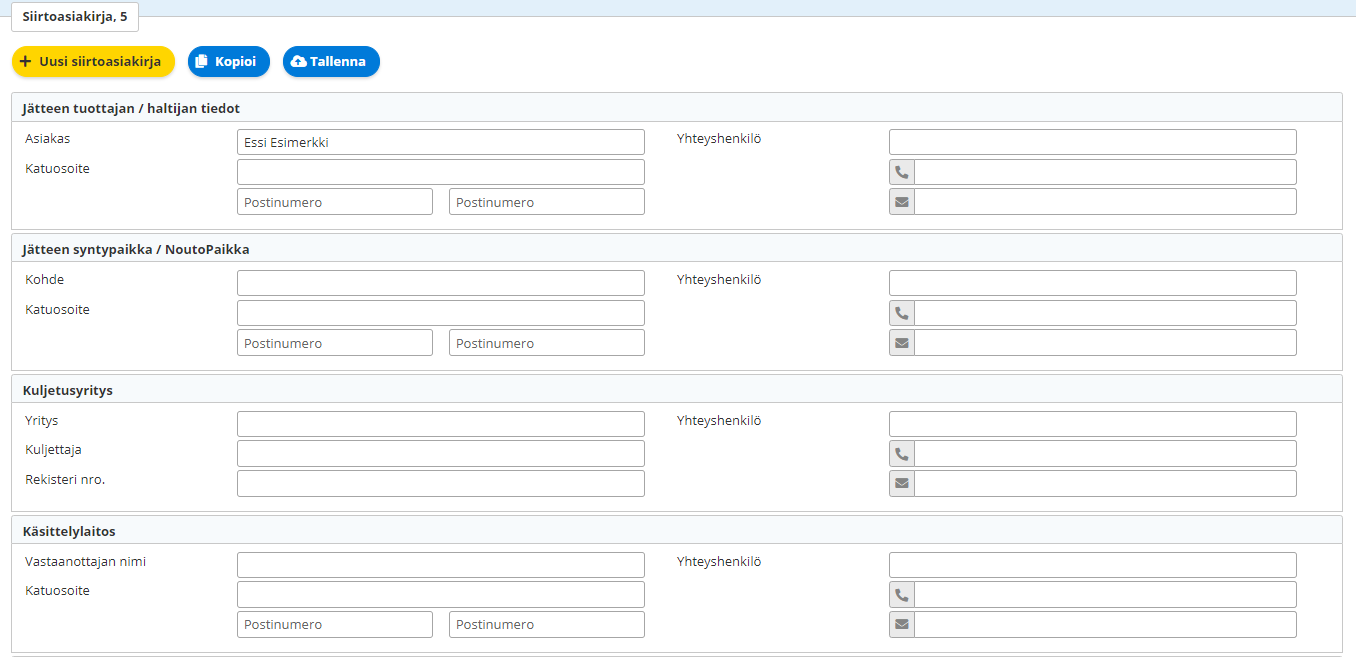This screenshot has width=1356, height=657.
Task: Focus the Asiakas field containing Essi Esimerkki
Action: point(440,142)
